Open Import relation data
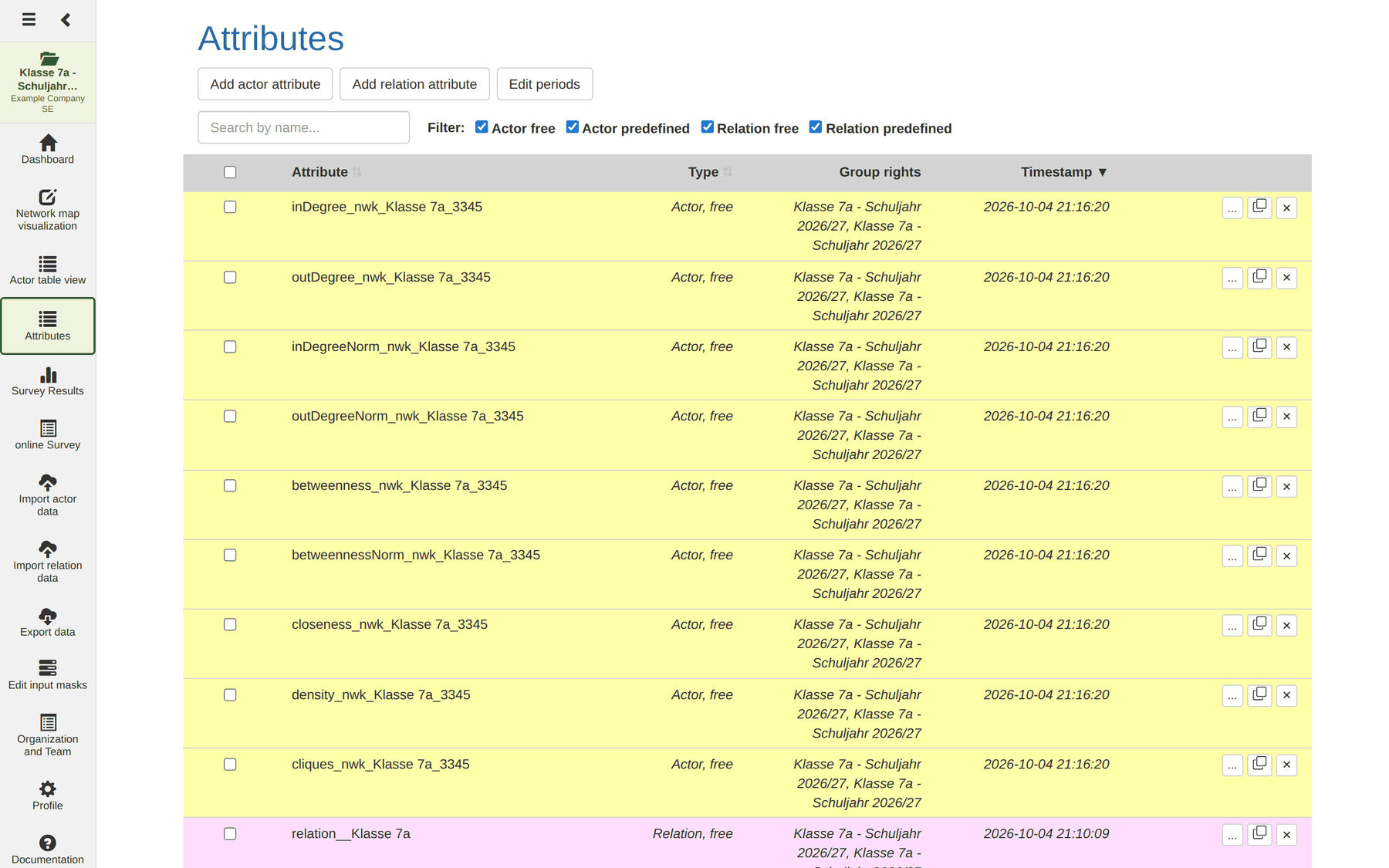Viewport: 1389px width, 868px height. point(48,561)
